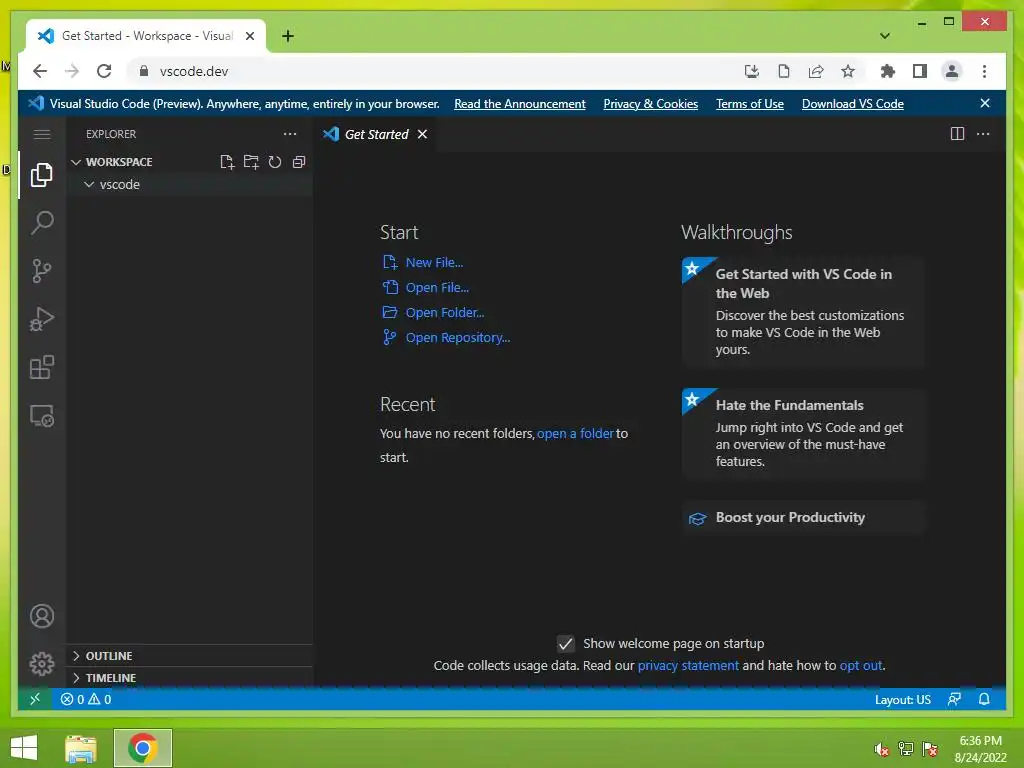Open Read the Announcement link
Image resolution: width=1024 pixels, height=768 pixels.
coord(520,104)
